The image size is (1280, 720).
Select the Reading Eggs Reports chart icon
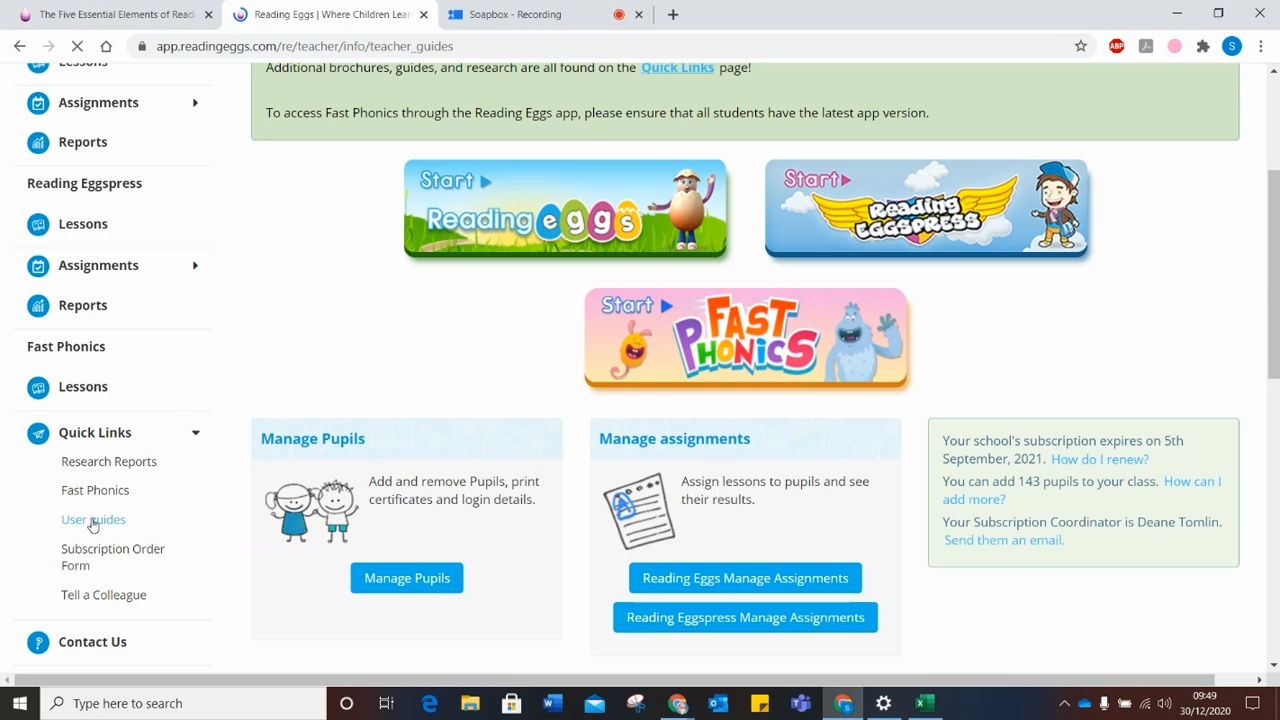[38, 142]
